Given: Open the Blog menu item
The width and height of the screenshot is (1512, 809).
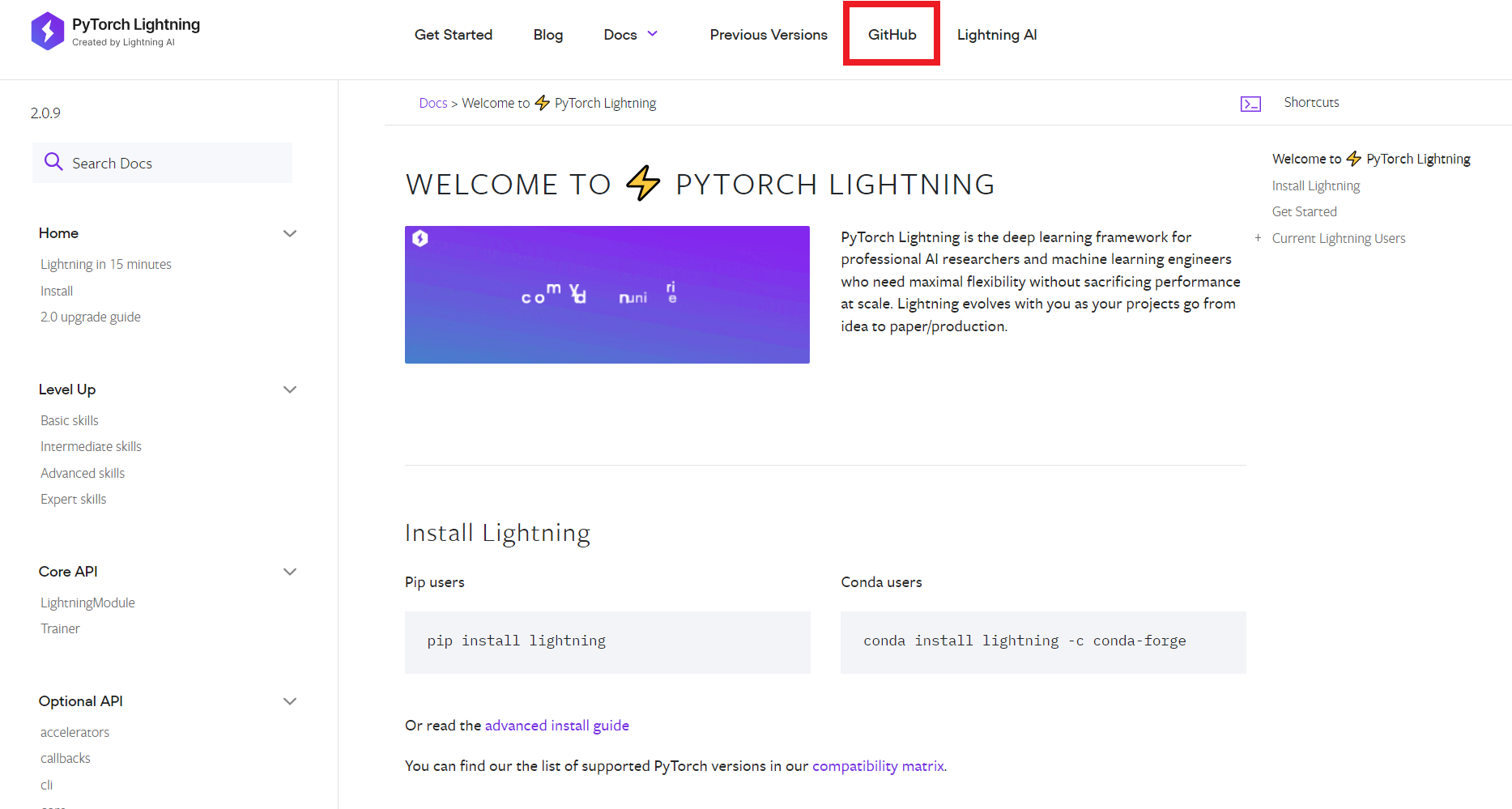Looking at the screenshot, I should tap(548, 34).
